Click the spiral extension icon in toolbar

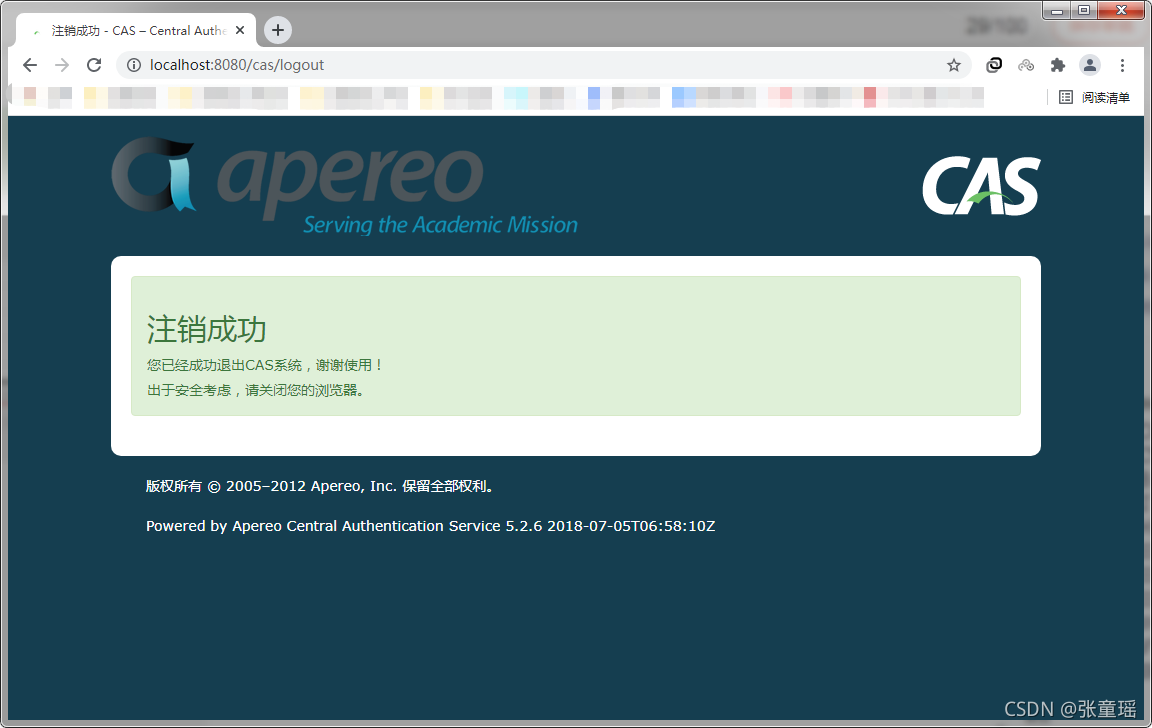994,65
